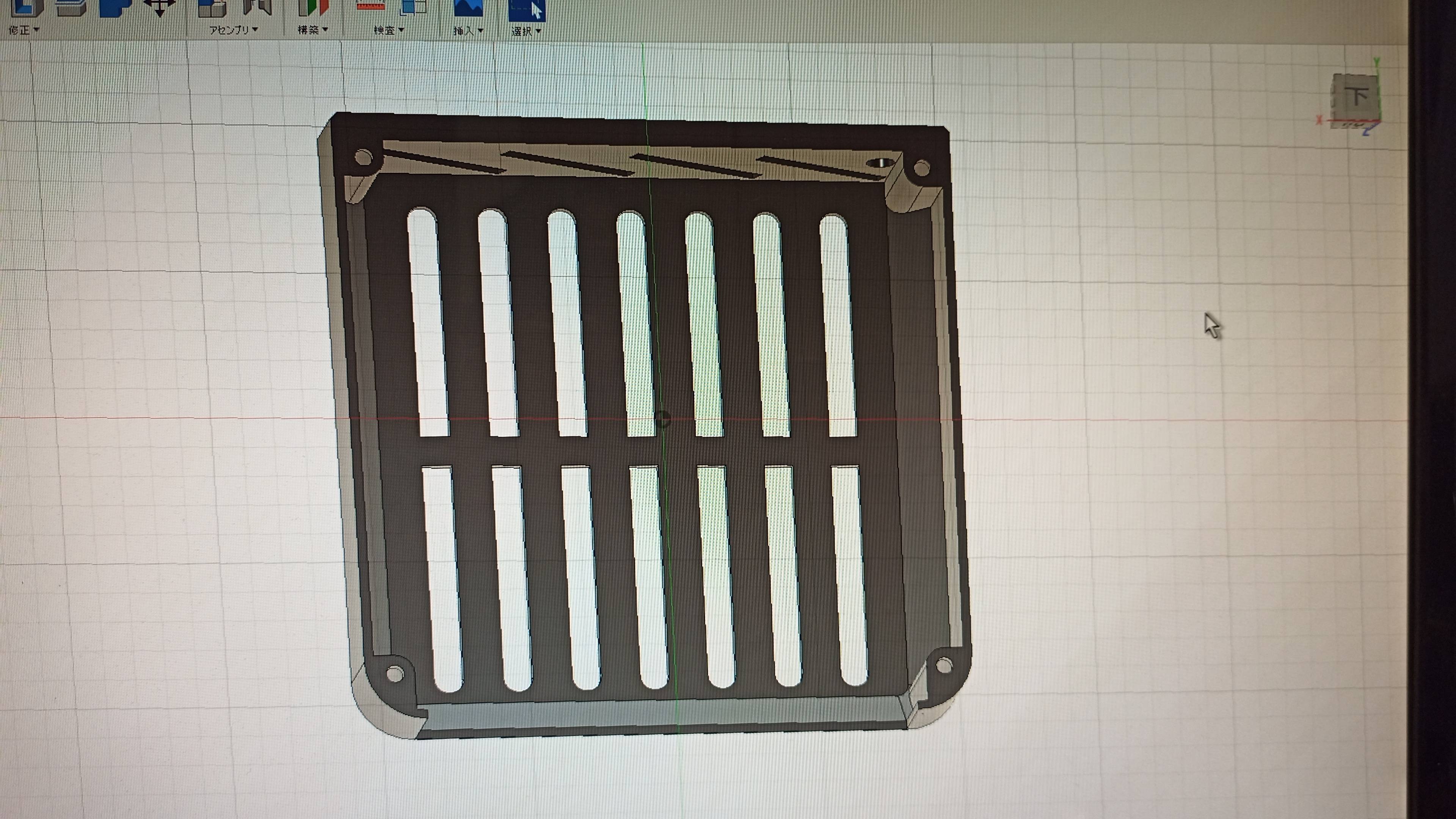Expand the アセンブリ dropdown
1456x819 pixels.
(234, 30)
